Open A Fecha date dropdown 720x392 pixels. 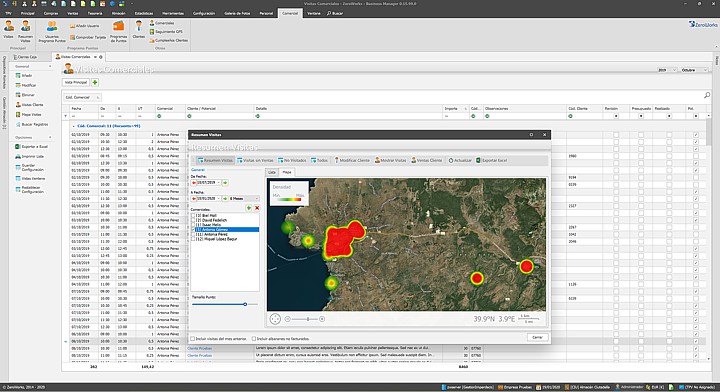coord(219,198)
